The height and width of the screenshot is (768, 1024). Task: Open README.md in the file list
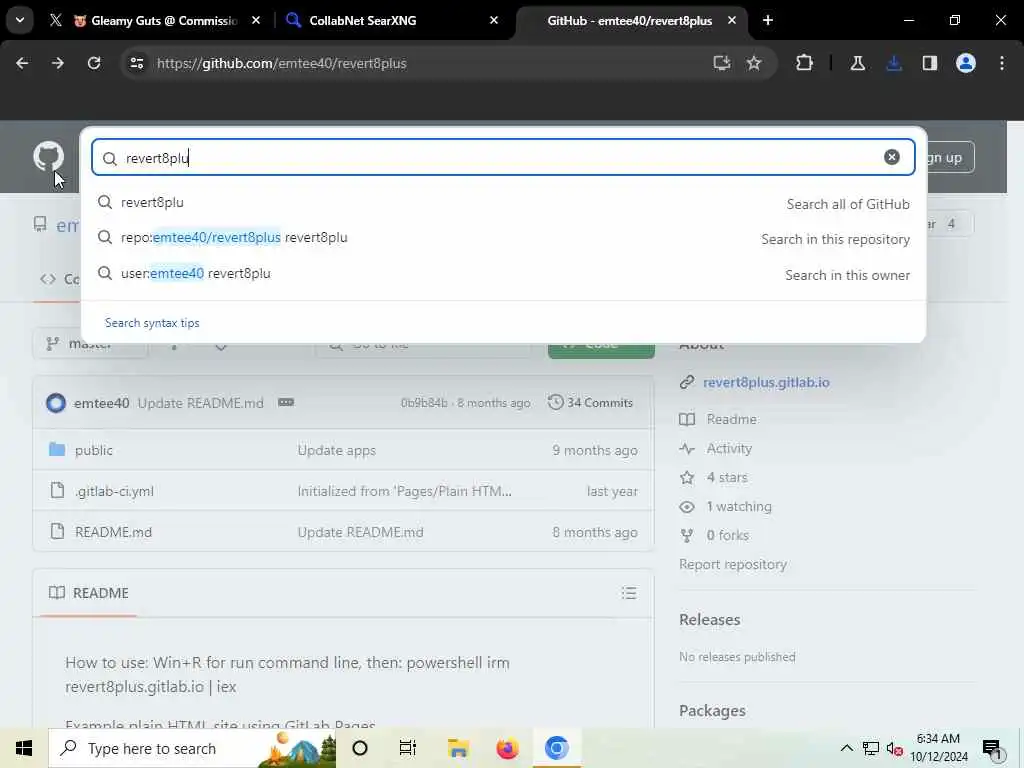pos(113,532)
